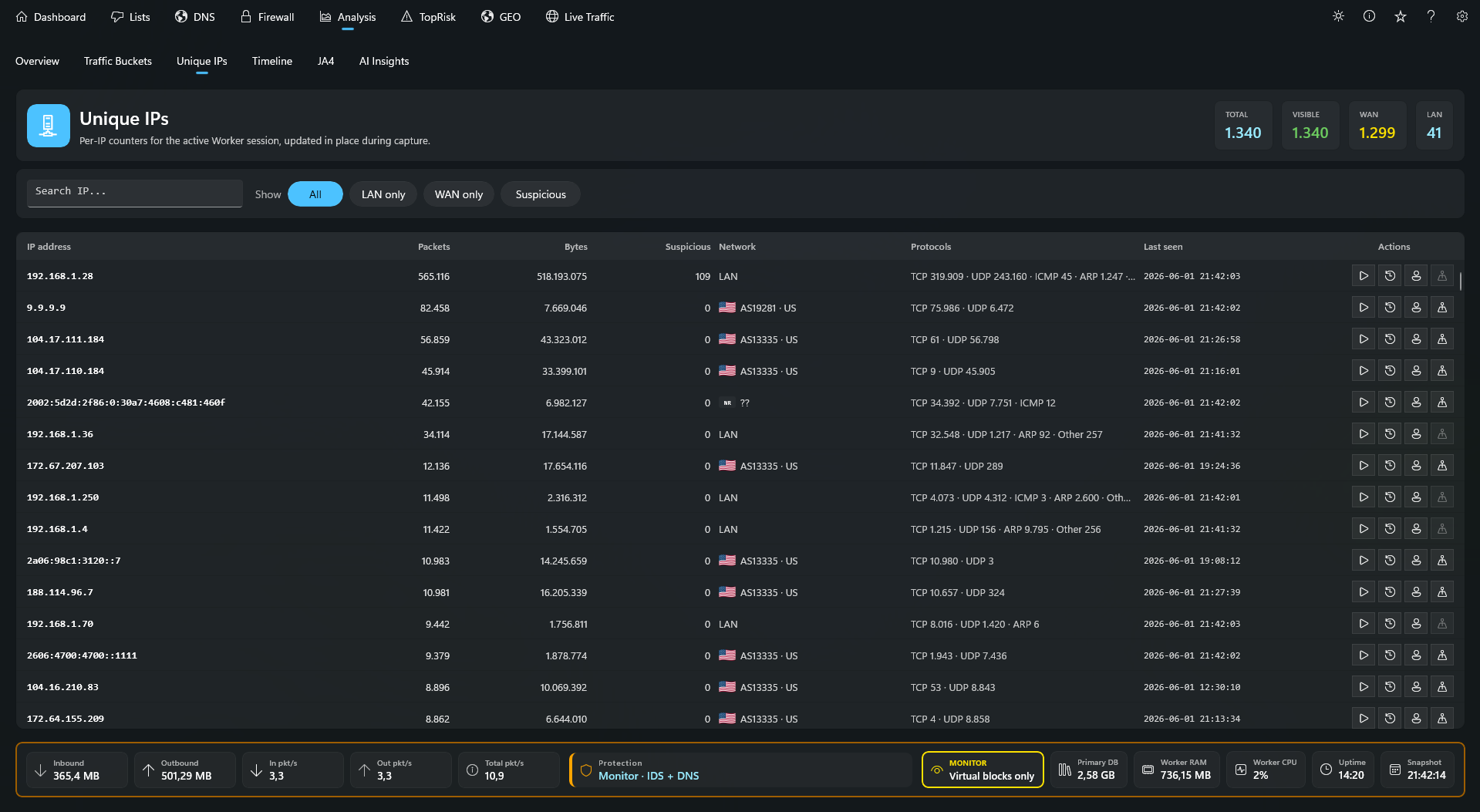This screenshot has height=812, width=1480.
Task: Click the suspicious count 109
Action: click(703, 276)
